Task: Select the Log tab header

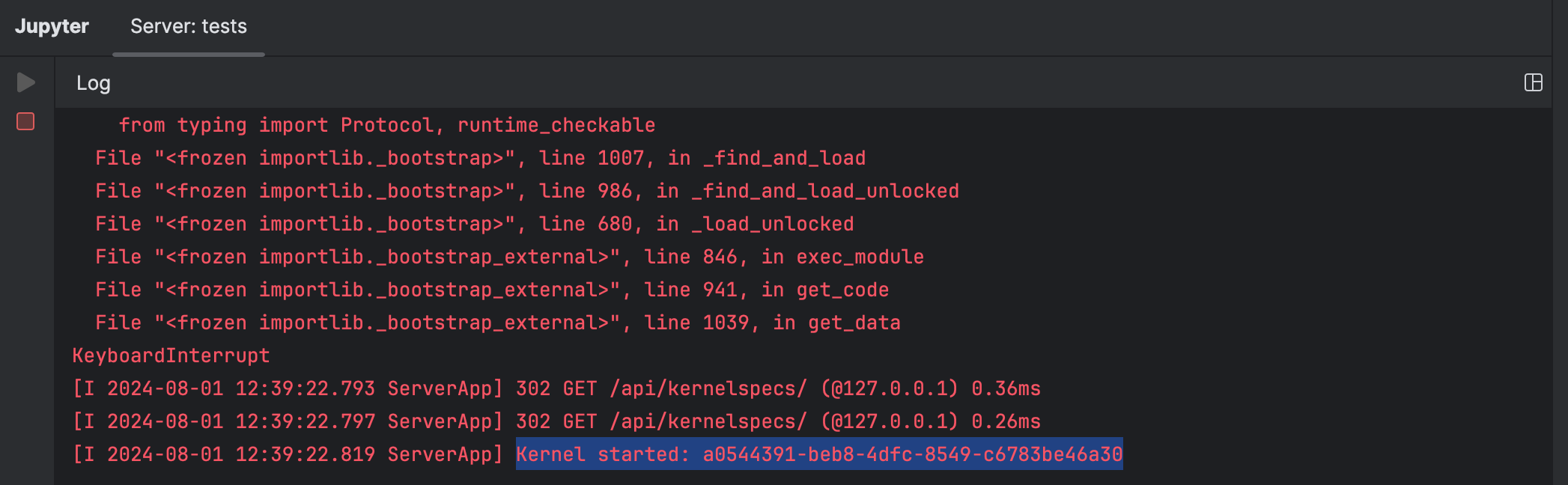Action: 93,84
